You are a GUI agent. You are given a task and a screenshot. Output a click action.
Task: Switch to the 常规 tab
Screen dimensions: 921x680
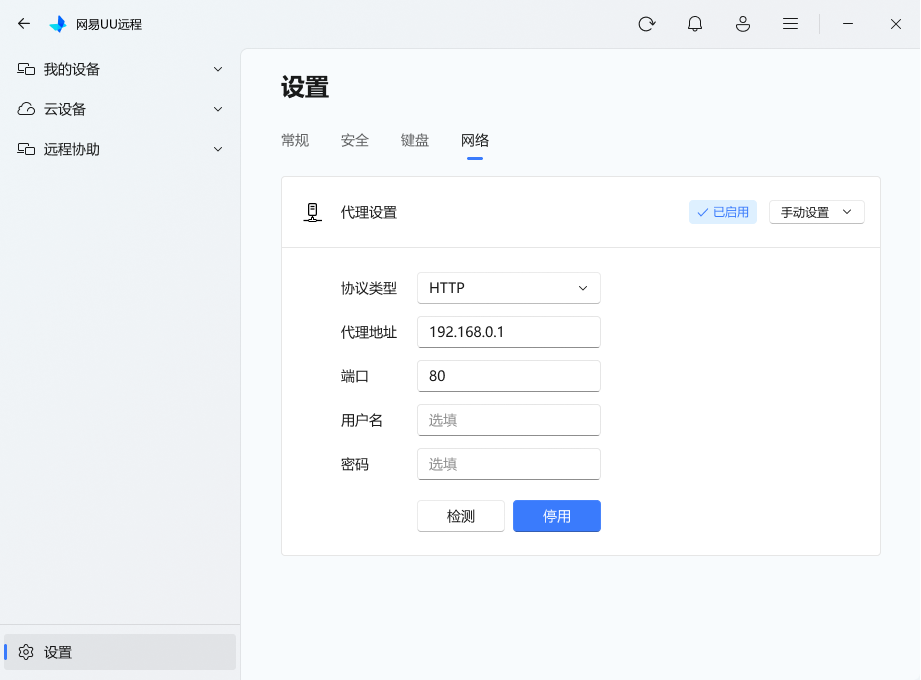coord(295,140)
